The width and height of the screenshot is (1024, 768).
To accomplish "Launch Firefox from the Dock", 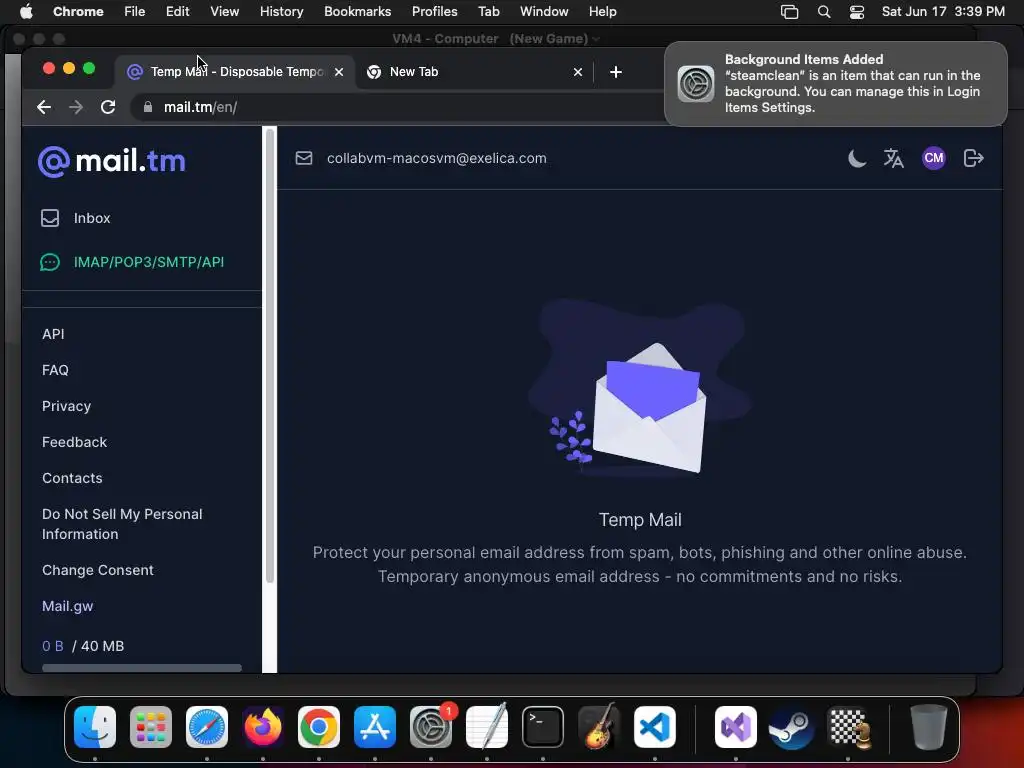I will (263, 727).
